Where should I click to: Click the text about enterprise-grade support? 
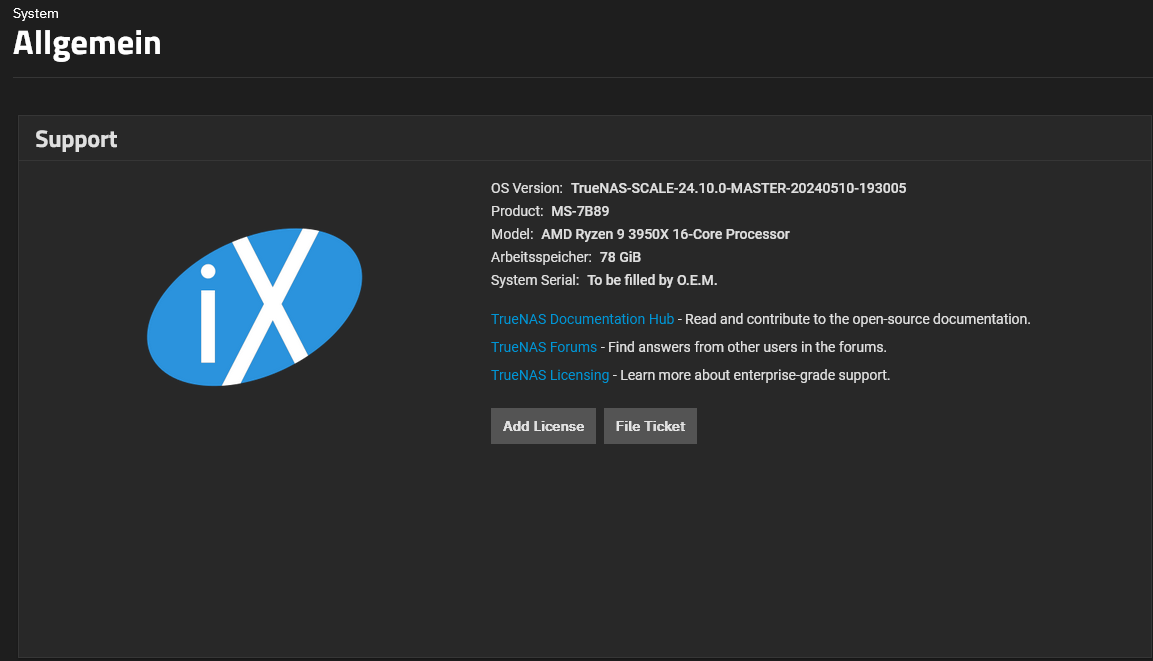coord(755,375)
